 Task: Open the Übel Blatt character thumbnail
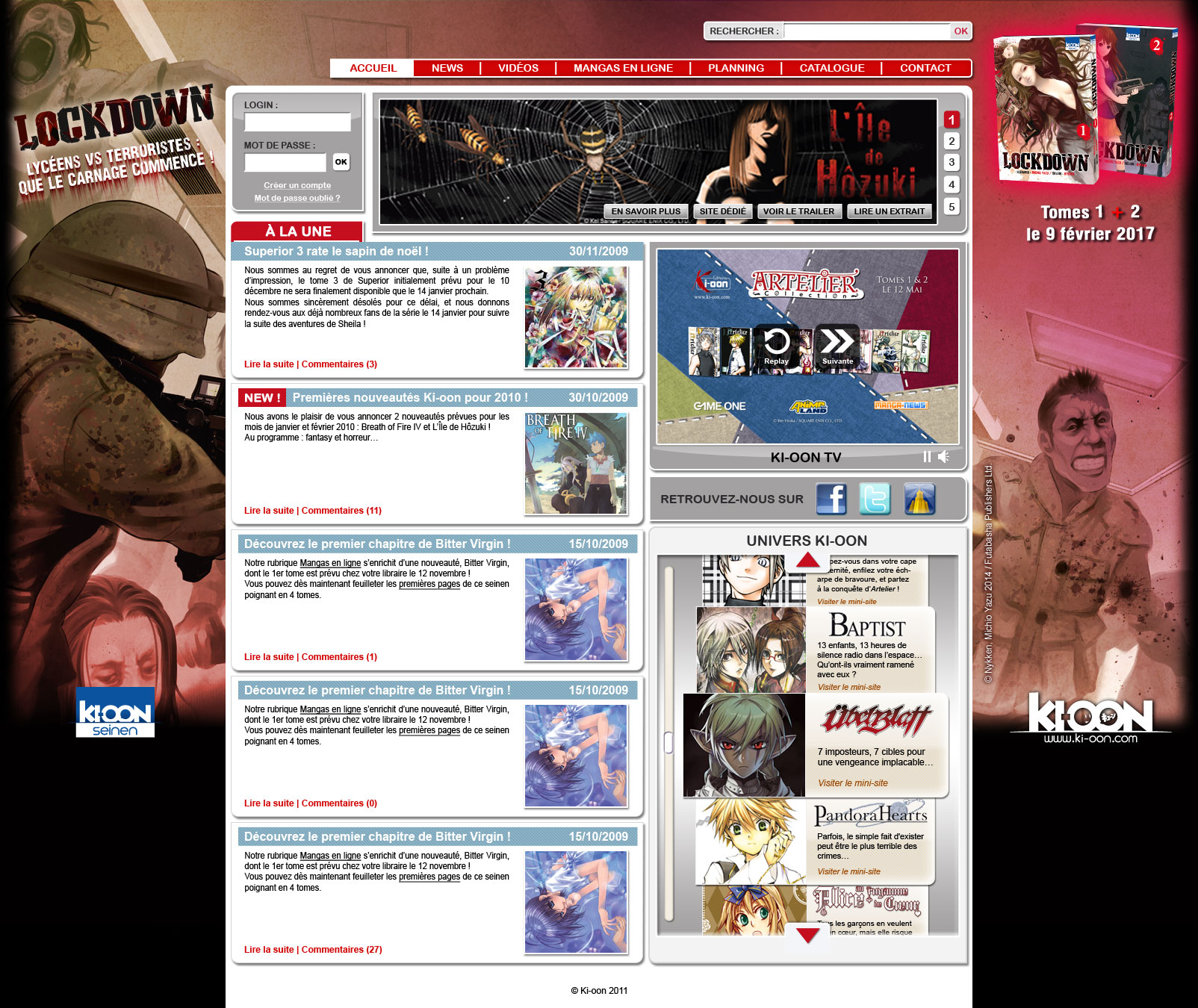(x=744, y=746)
